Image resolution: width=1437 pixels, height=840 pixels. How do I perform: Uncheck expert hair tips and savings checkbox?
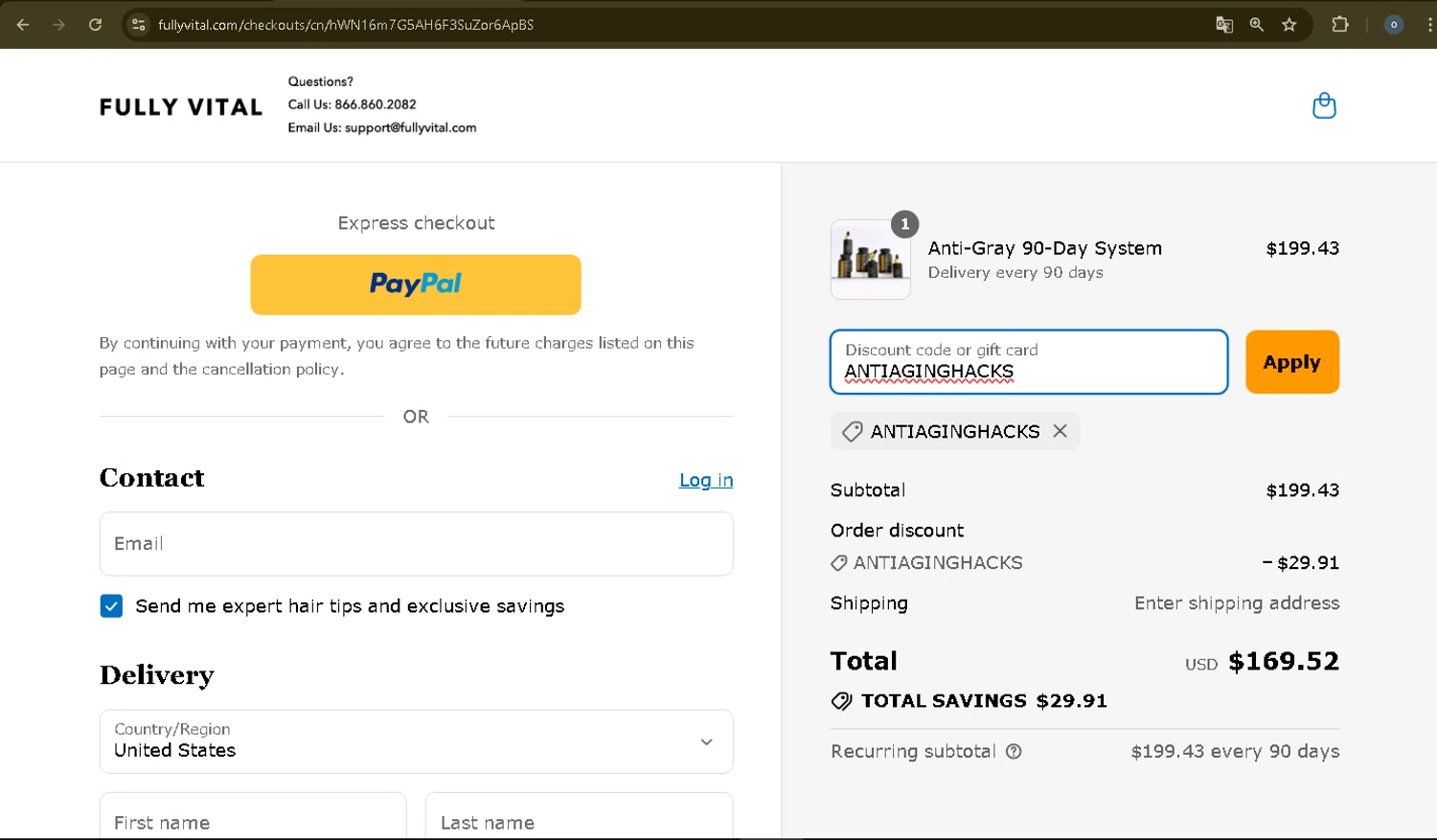tap(111, 606)
